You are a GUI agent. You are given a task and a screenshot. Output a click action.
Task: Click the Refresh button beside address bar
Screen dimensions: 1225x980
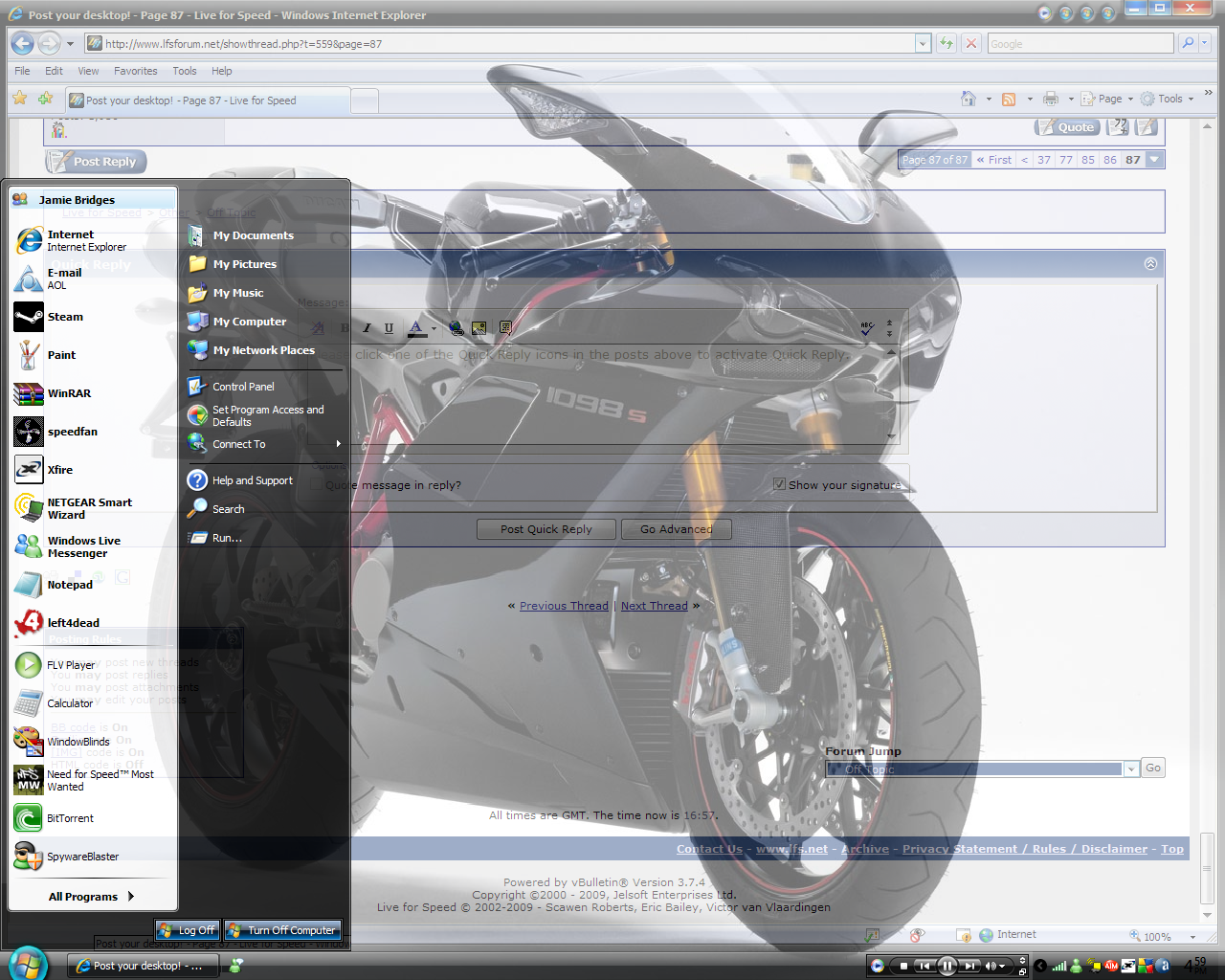[x=947, y=43]
